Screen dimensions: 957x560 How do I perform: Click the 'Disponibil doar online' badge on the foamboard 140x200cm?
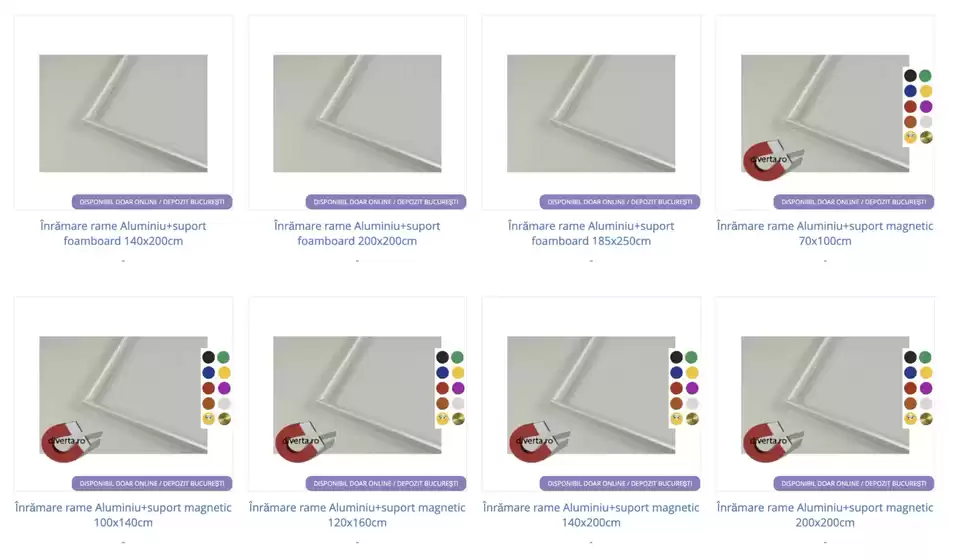click(x=152, y=202)
